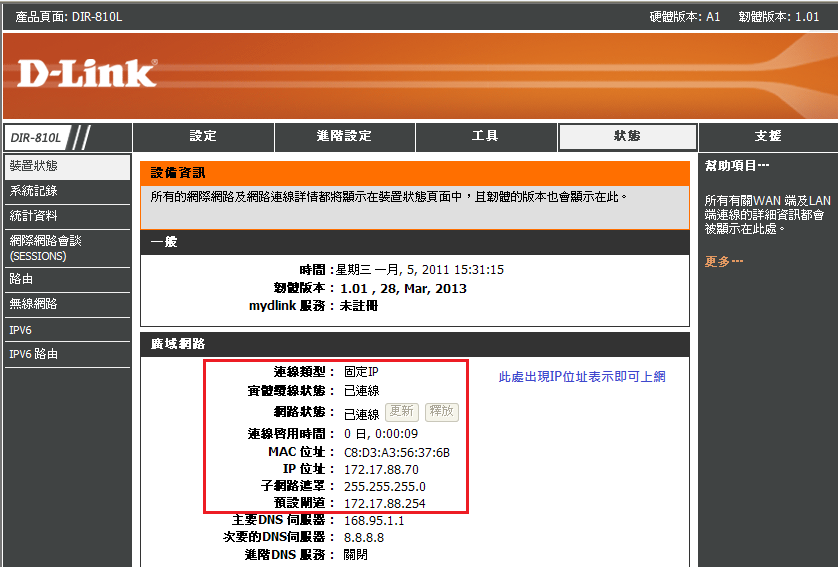
Task: Click the D-Link logo
Action: click(87, 73)
